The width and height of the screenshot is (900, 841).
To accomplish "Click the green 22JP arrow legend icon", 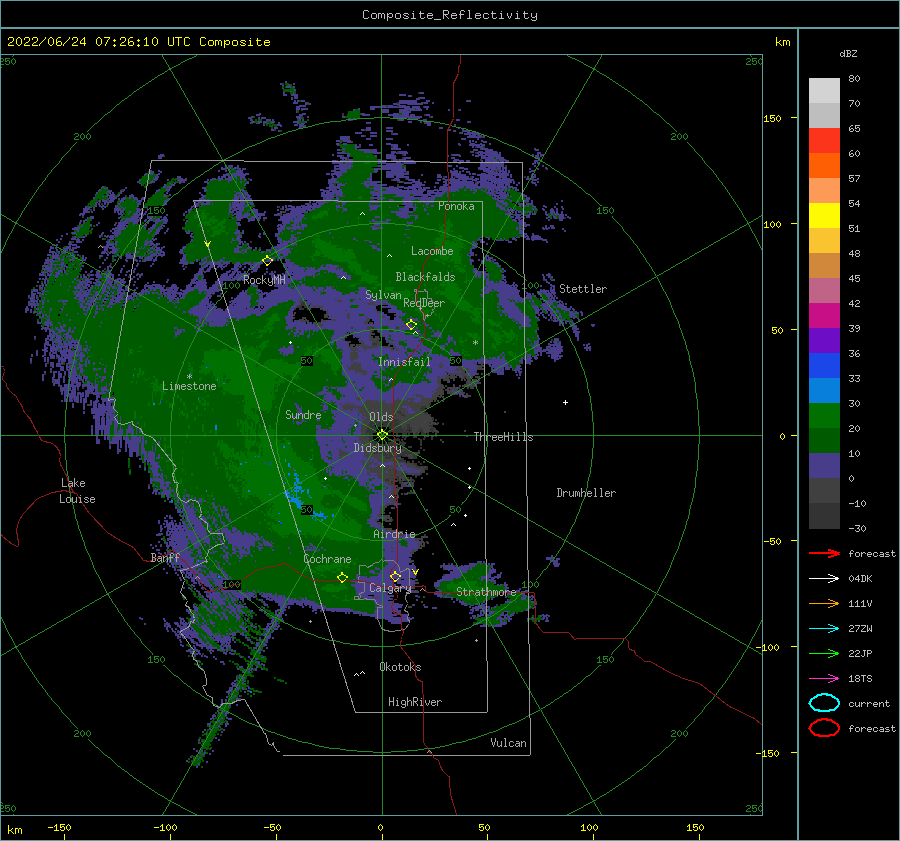I will [x=824, y=653].
